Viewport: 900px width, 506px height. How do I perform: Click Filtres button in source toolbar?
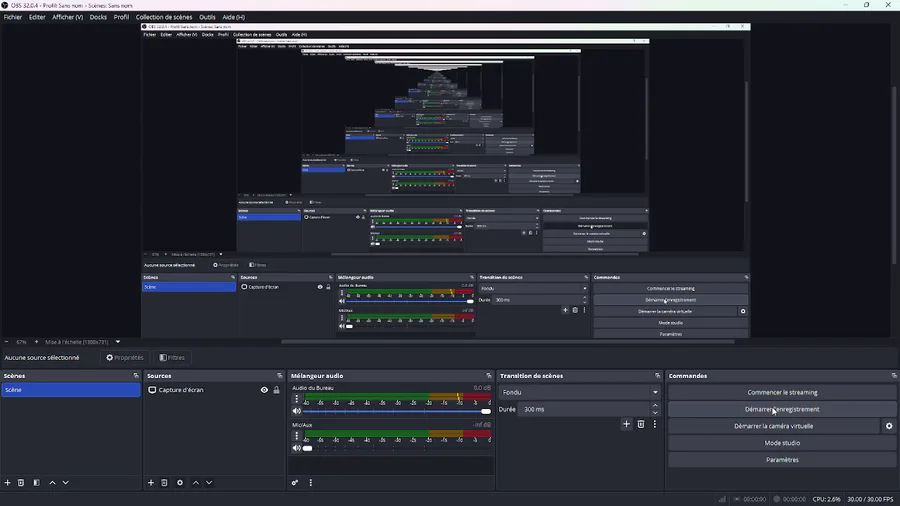coord(172,357)
